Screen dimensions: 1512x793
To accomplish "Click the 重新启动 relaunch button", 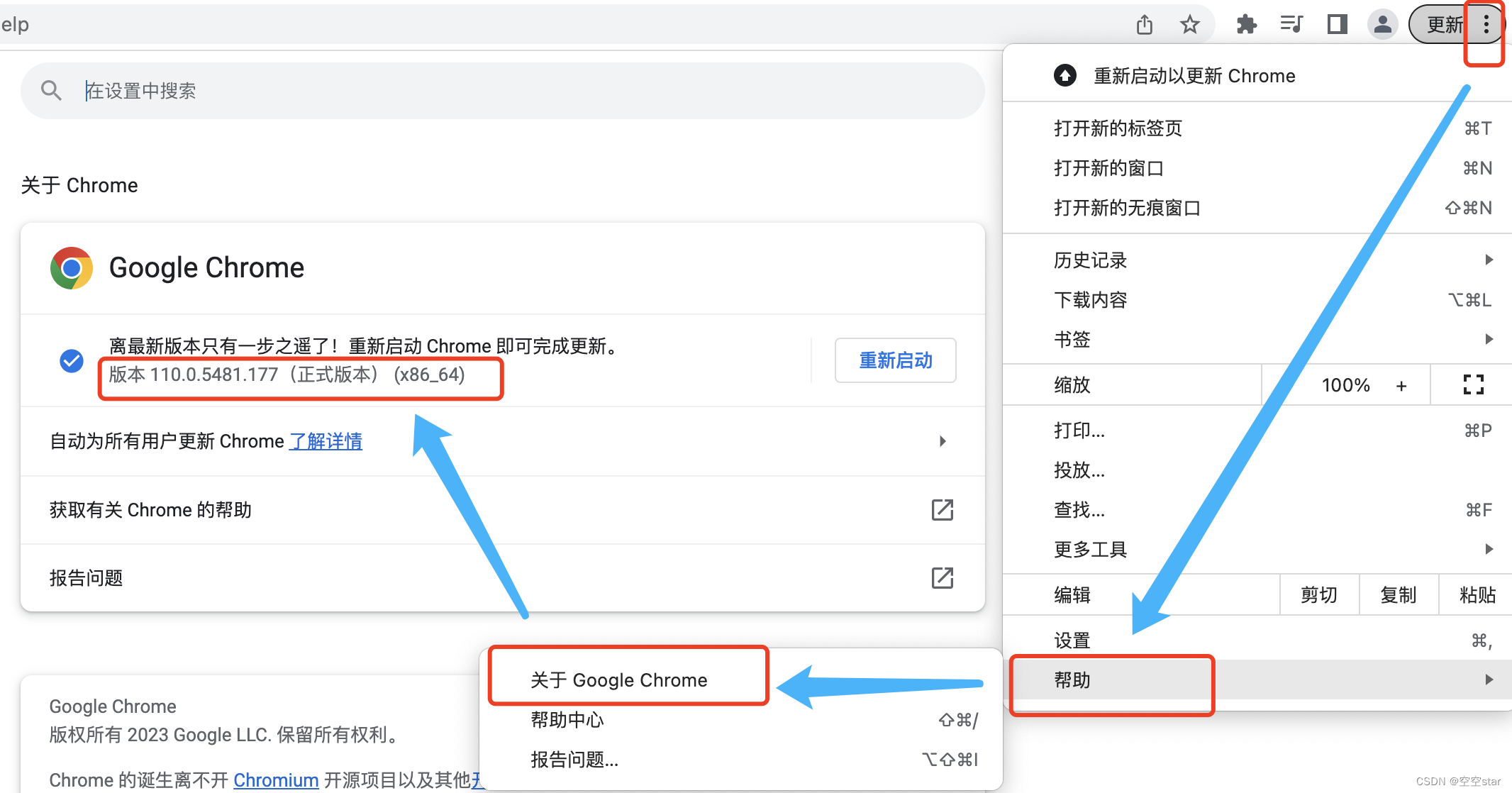I will 895,360.
